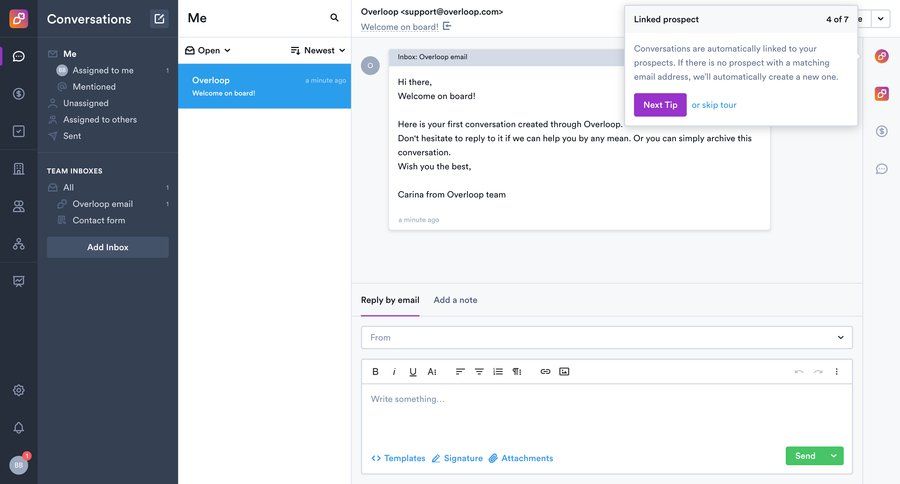
Task: Switch to the Reply by email tab
Action: tap(390, 300)
